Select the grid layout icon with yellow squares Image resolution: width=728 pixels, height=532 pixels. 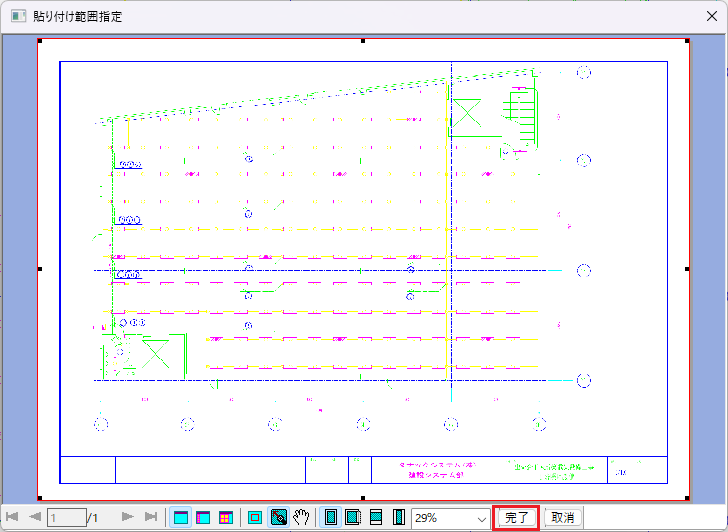click(x=226, y=517)
